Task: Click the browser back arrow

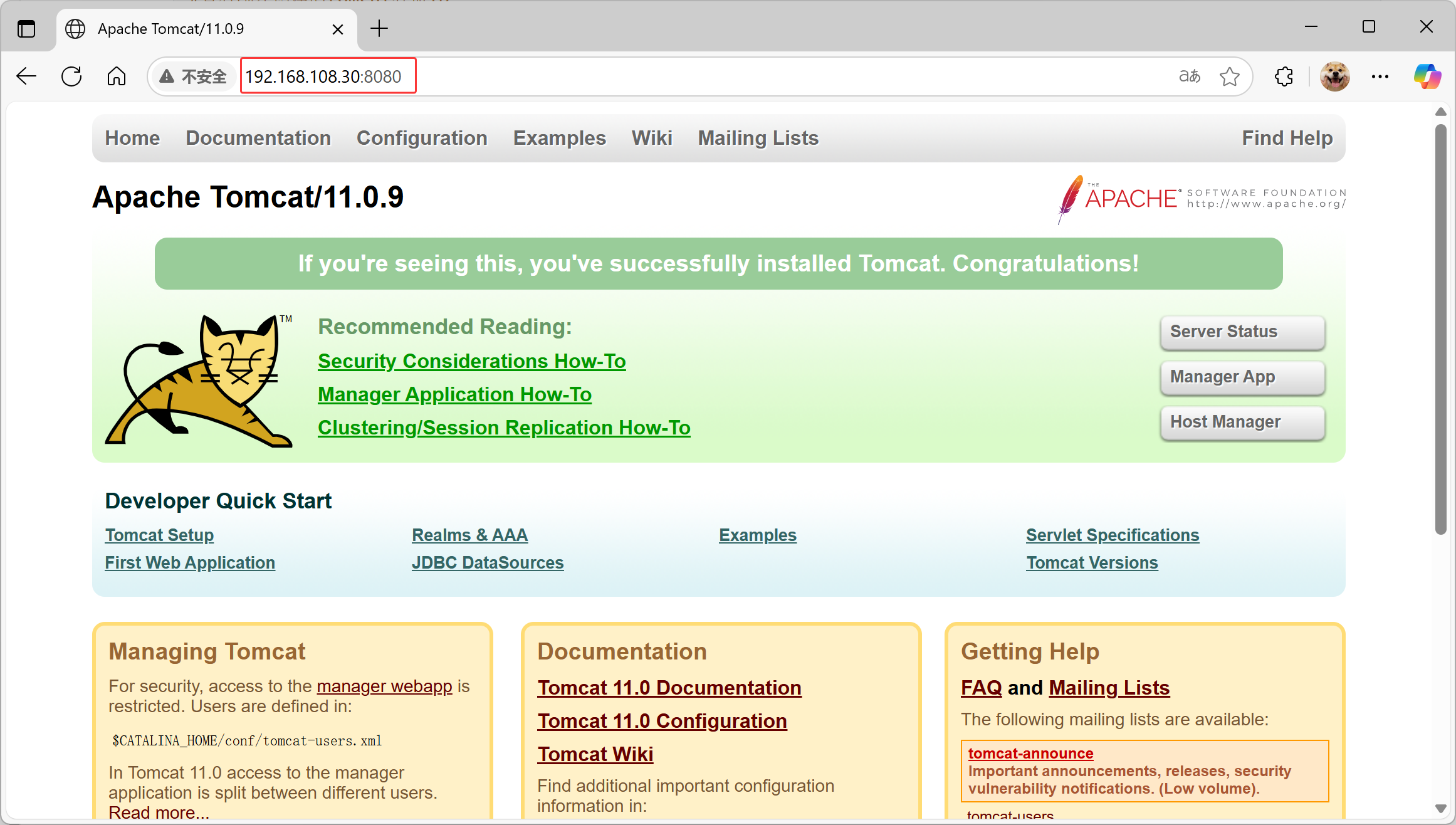Action: (x=26, y=76)
